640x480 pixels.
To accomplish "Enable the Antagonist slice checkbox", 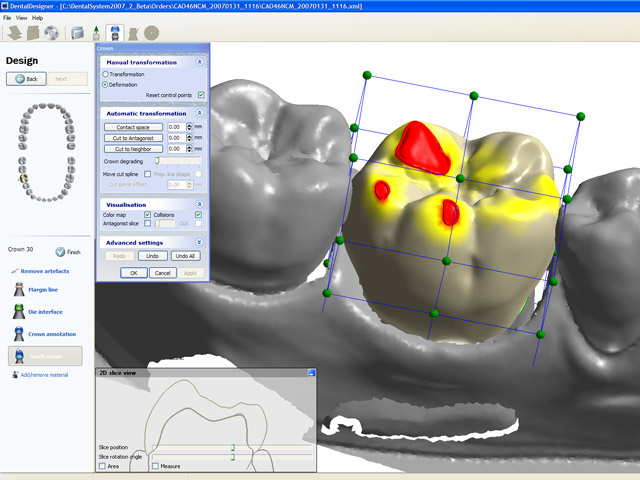I will coord(148,223).
